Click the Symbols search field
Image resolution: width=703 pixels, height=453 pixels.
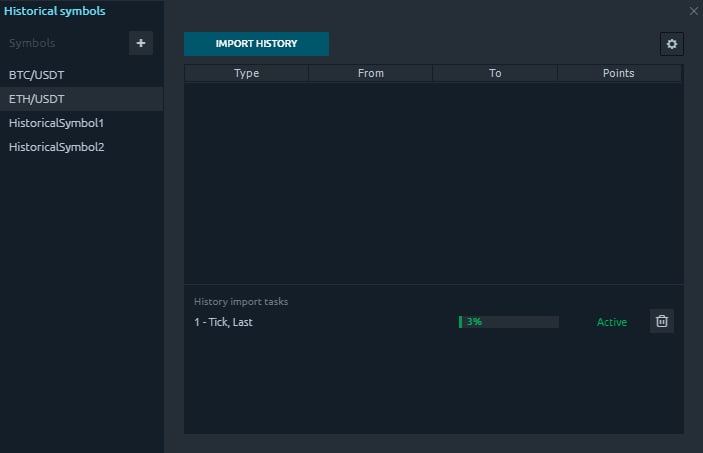coord(65,43)
